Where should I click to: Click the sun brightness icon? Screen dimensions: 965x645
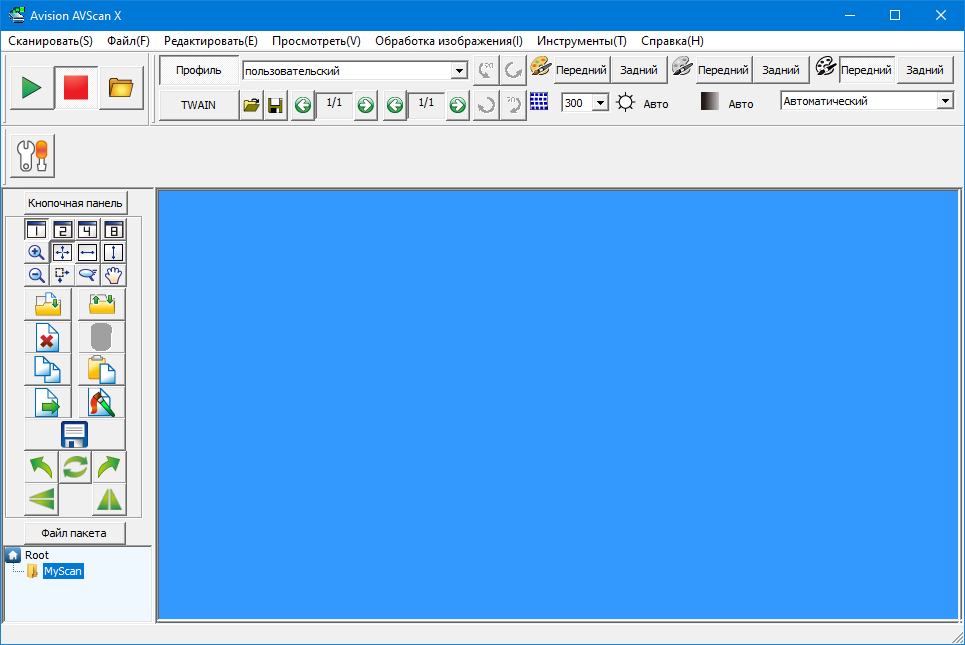click(626, 102)
